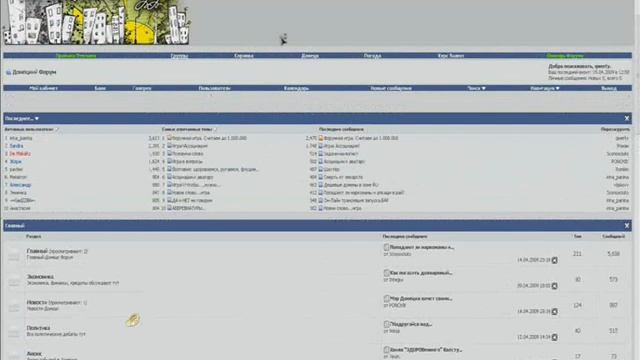Collapse the Последнее panel with its X button
This screenshot has height=360, width=640.
coord(627,118)
